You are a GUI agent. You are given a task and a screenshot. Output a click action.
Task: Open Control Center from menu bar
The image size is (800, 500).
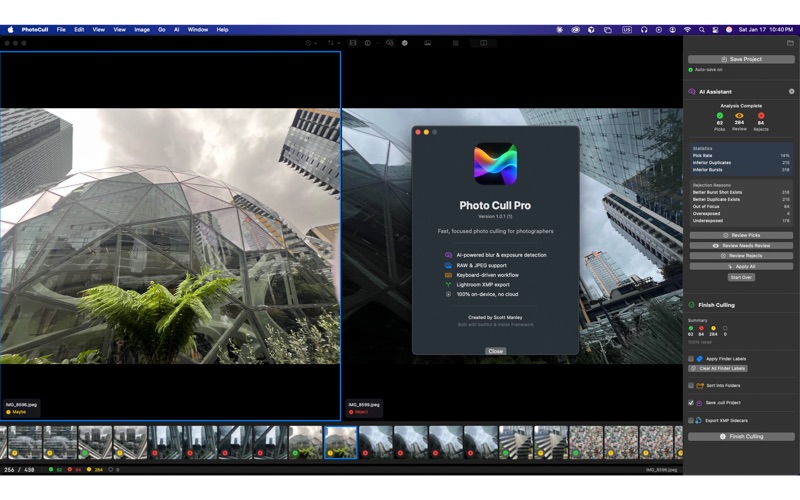(x=715, y=30)
